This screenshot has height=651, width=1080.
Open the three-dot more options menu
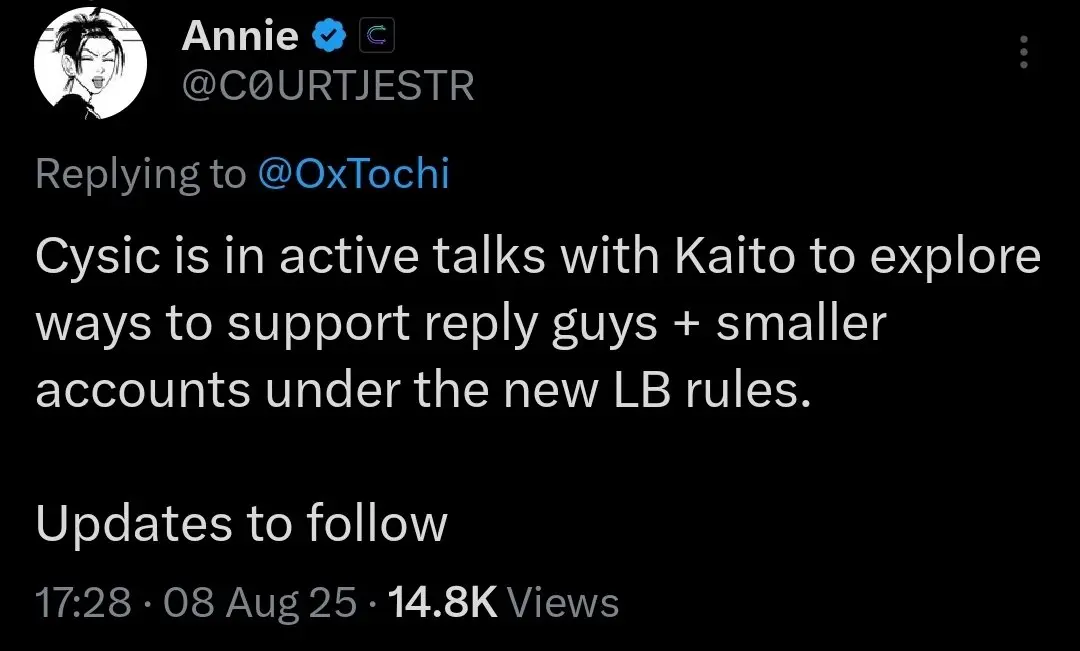click(1024, 52)
